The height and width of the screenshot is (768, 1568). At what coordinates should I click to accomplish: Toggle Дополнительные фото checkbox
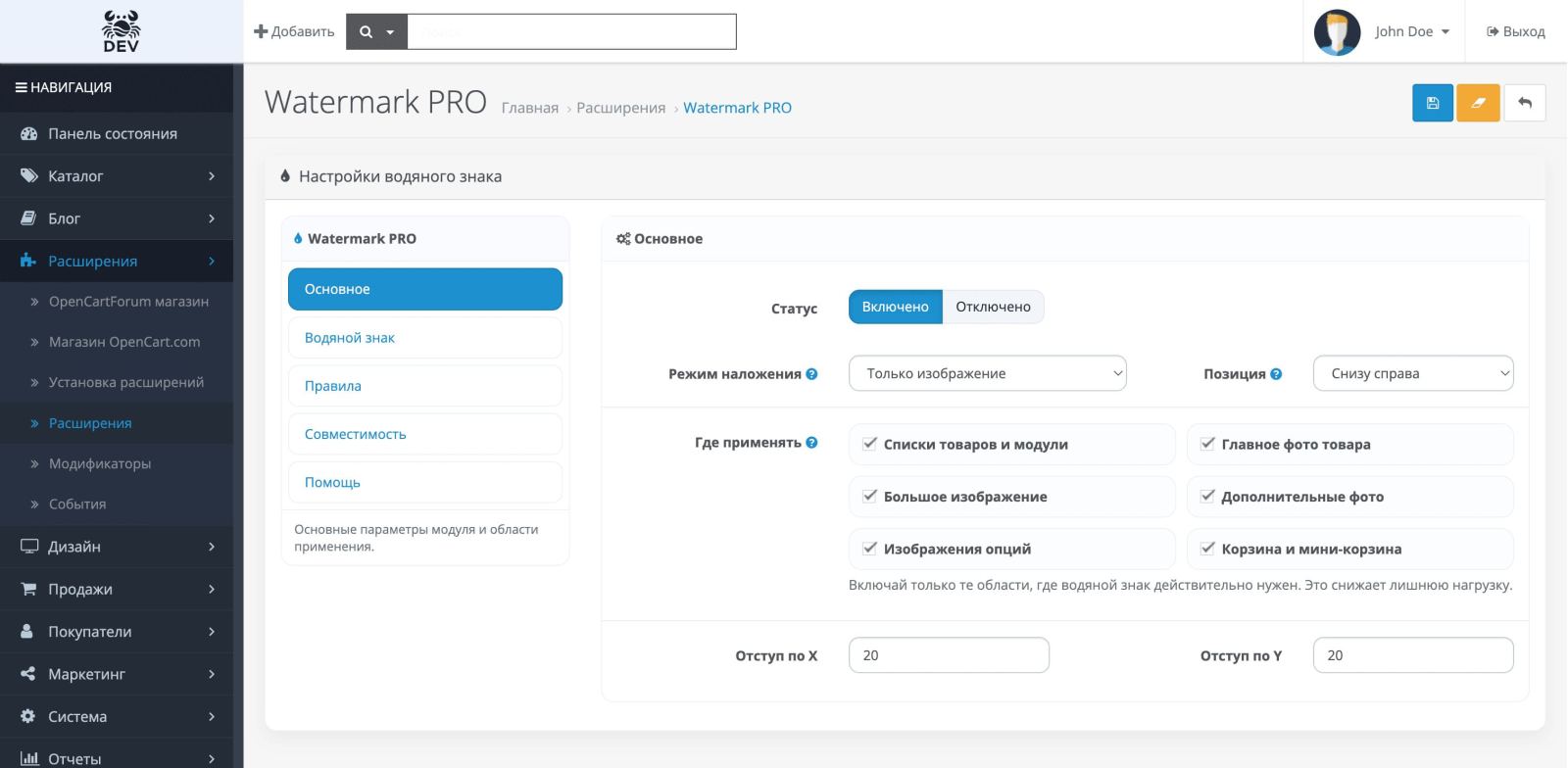click(1207, 496)
